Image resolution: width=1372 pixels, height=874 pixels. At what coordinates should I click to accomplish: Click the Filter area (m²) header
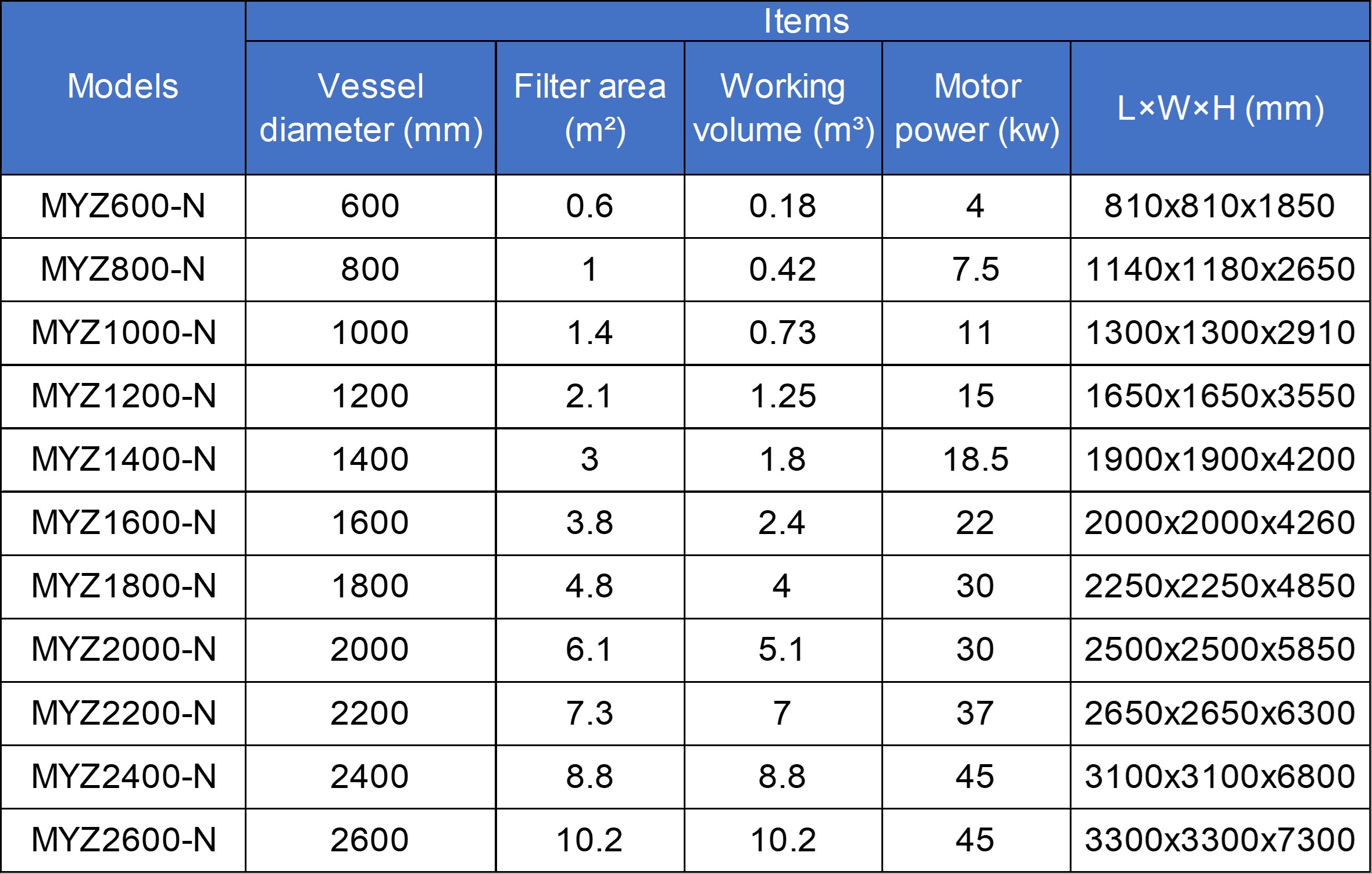(589, 108)
